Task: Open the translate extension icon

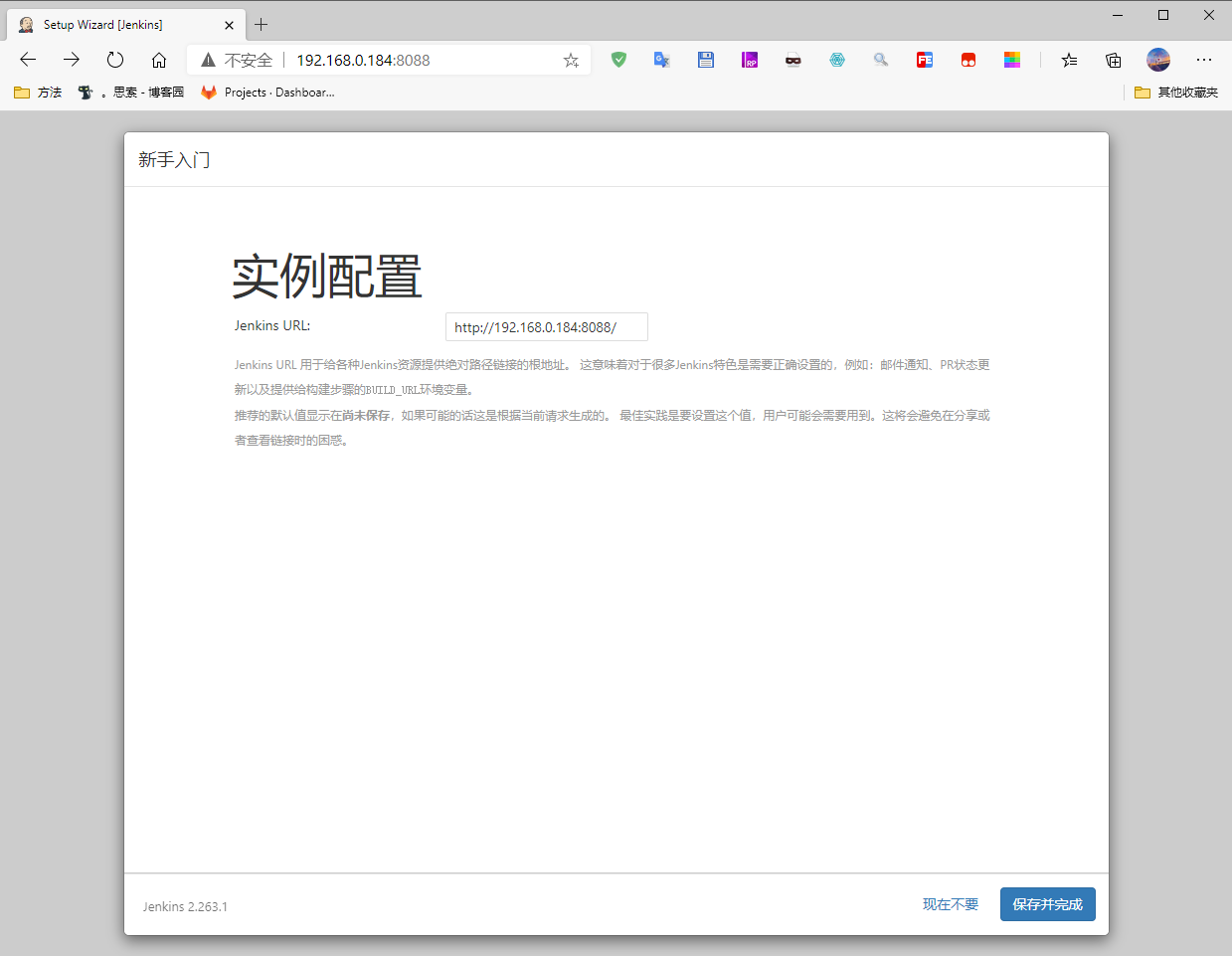Action: (x=662, y=60)
